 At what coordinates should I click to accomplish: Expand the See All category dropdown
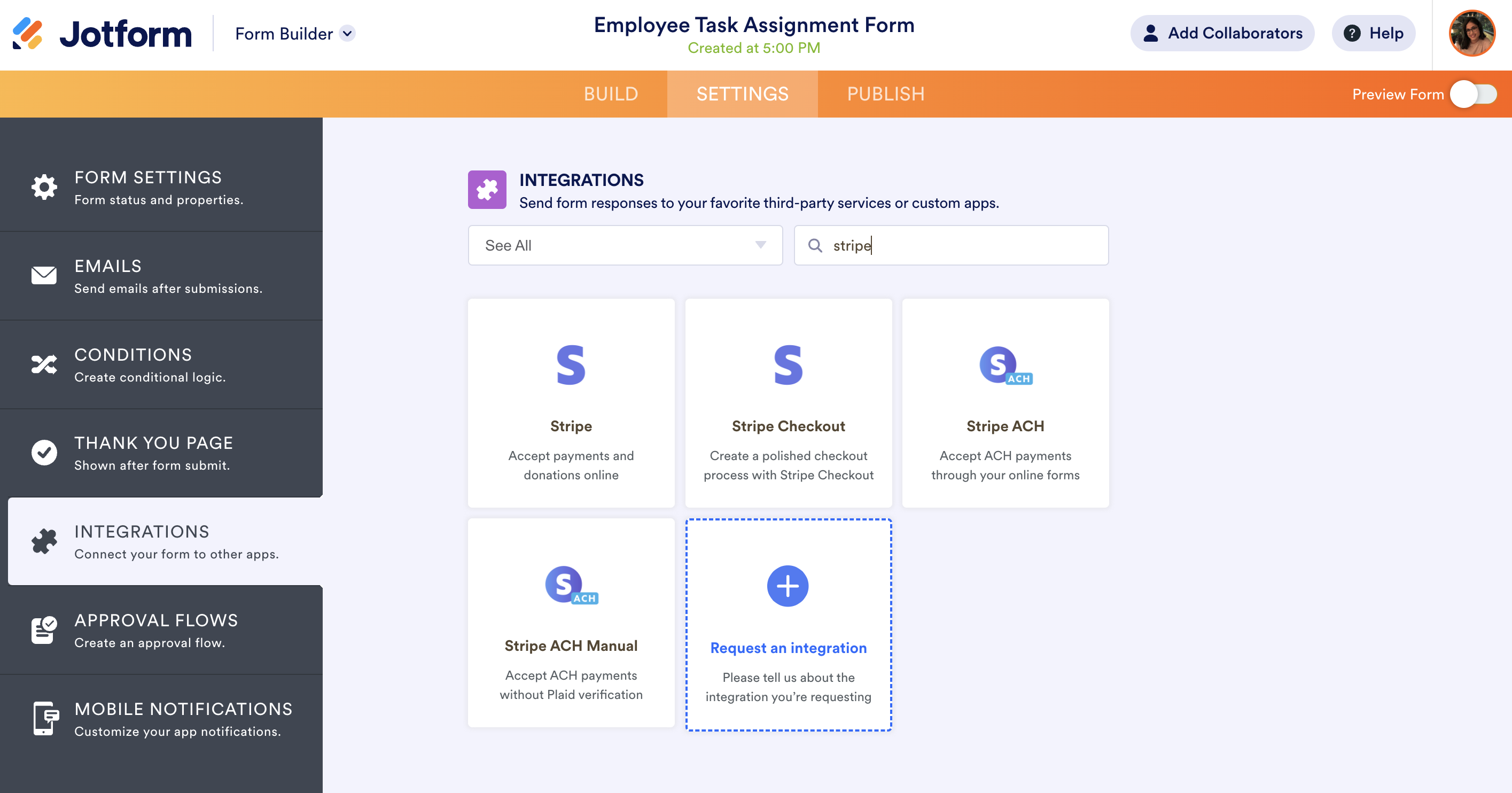pyautogui.click(x=625, y=245)
